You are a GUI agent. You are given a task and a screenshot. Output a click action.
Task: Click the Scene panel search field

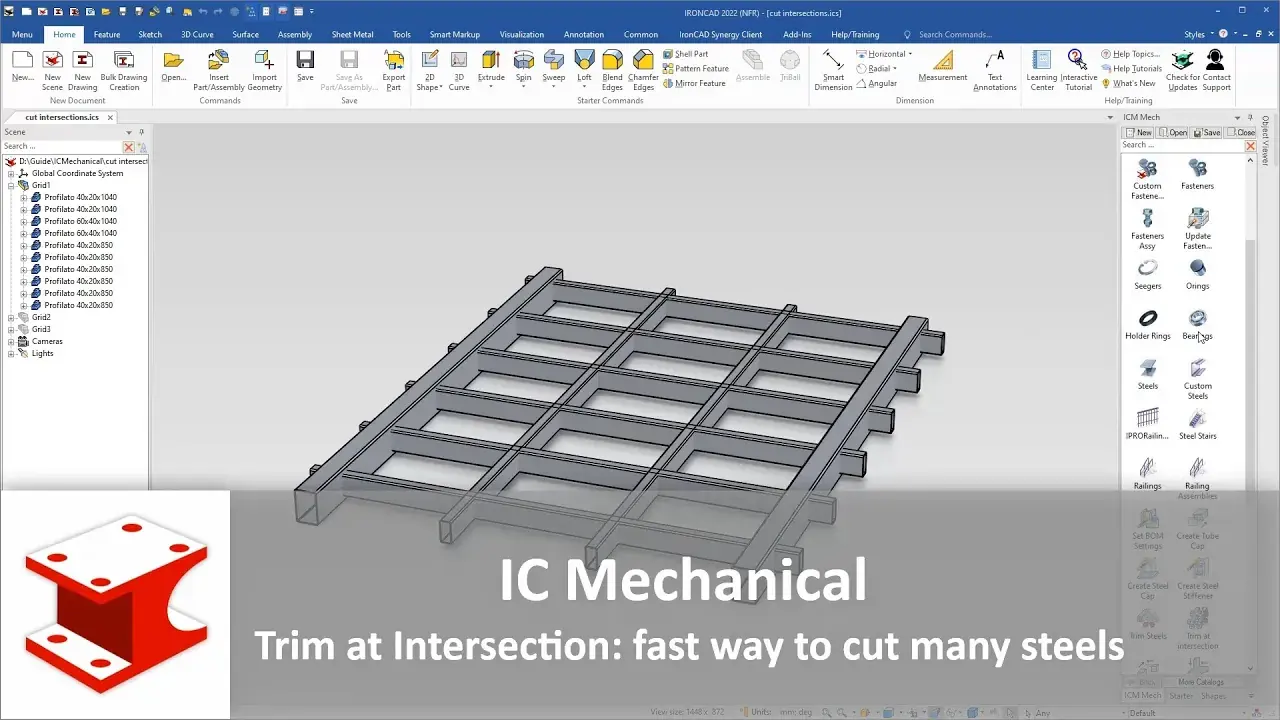[61, 146]
